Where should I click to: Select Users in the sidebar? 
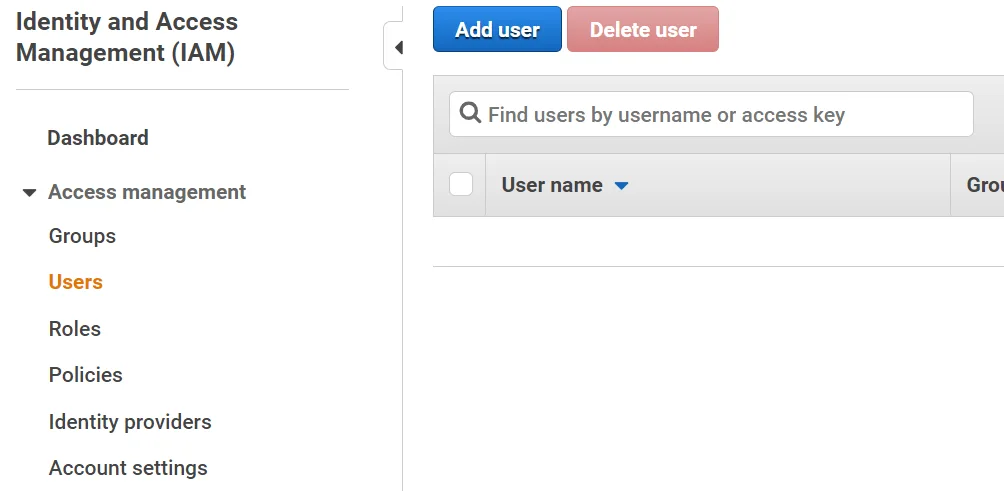[76, 282]
